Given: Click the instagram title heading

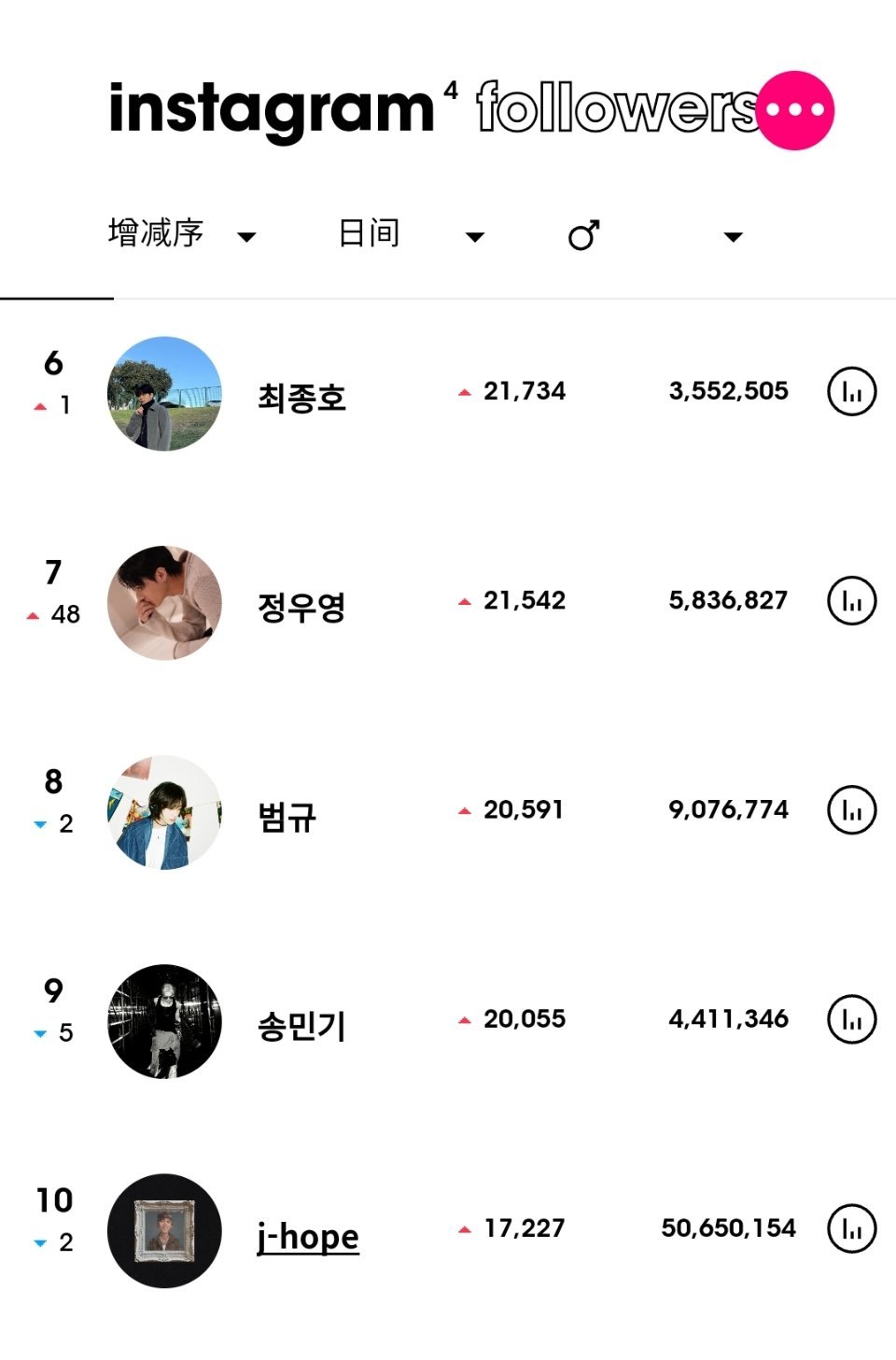Looking at the screenshot, I should coord(272,110).
